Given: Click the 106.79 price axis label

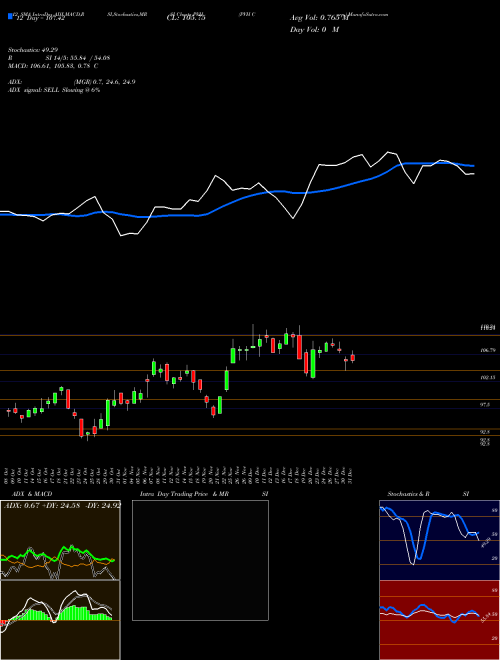Looking at the screenshot, I should click(488, 351).
